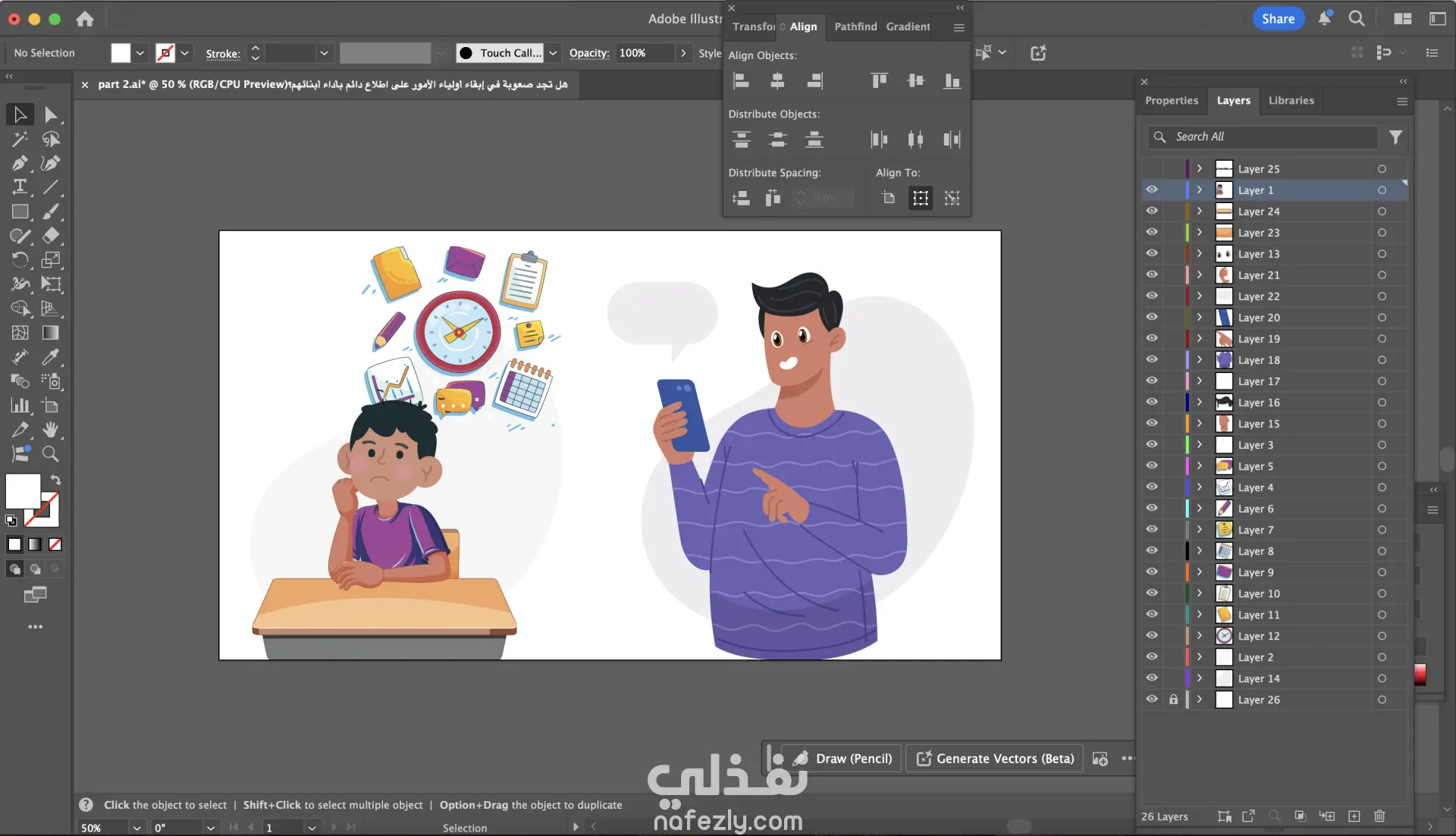Select the Type tool

(x=20, y=187)
